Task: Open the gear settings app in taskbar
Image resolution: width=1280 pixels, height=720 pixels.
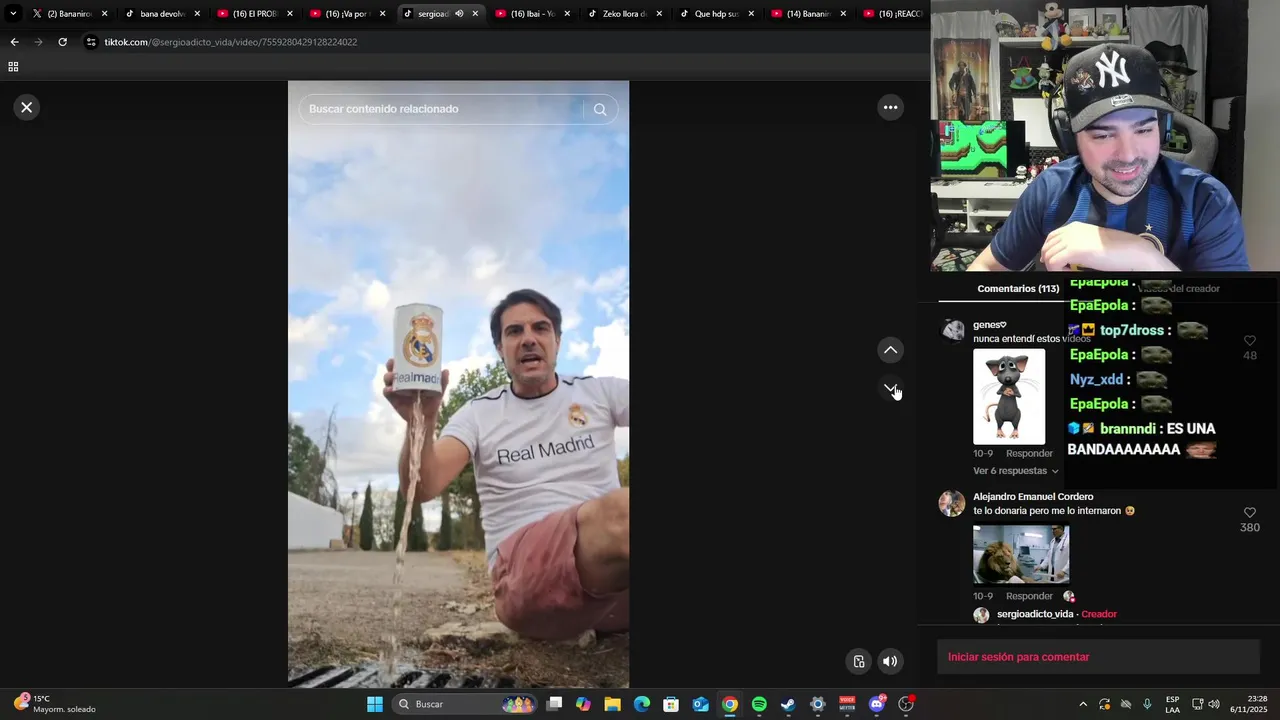Action: pyautogui.click(x=817, y=704)
